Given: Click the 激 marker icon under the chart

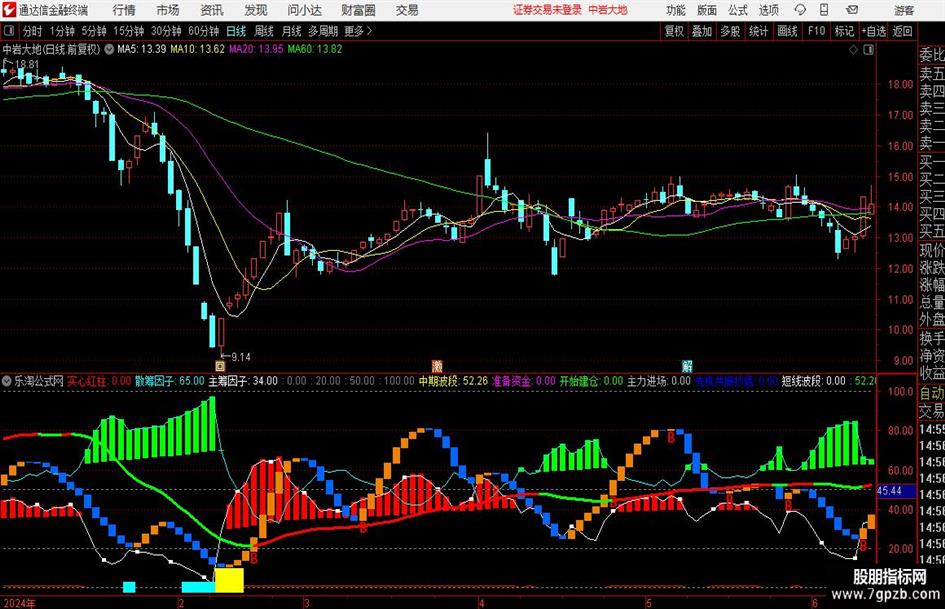Looking at the screenshot, I should pos(437,365).
